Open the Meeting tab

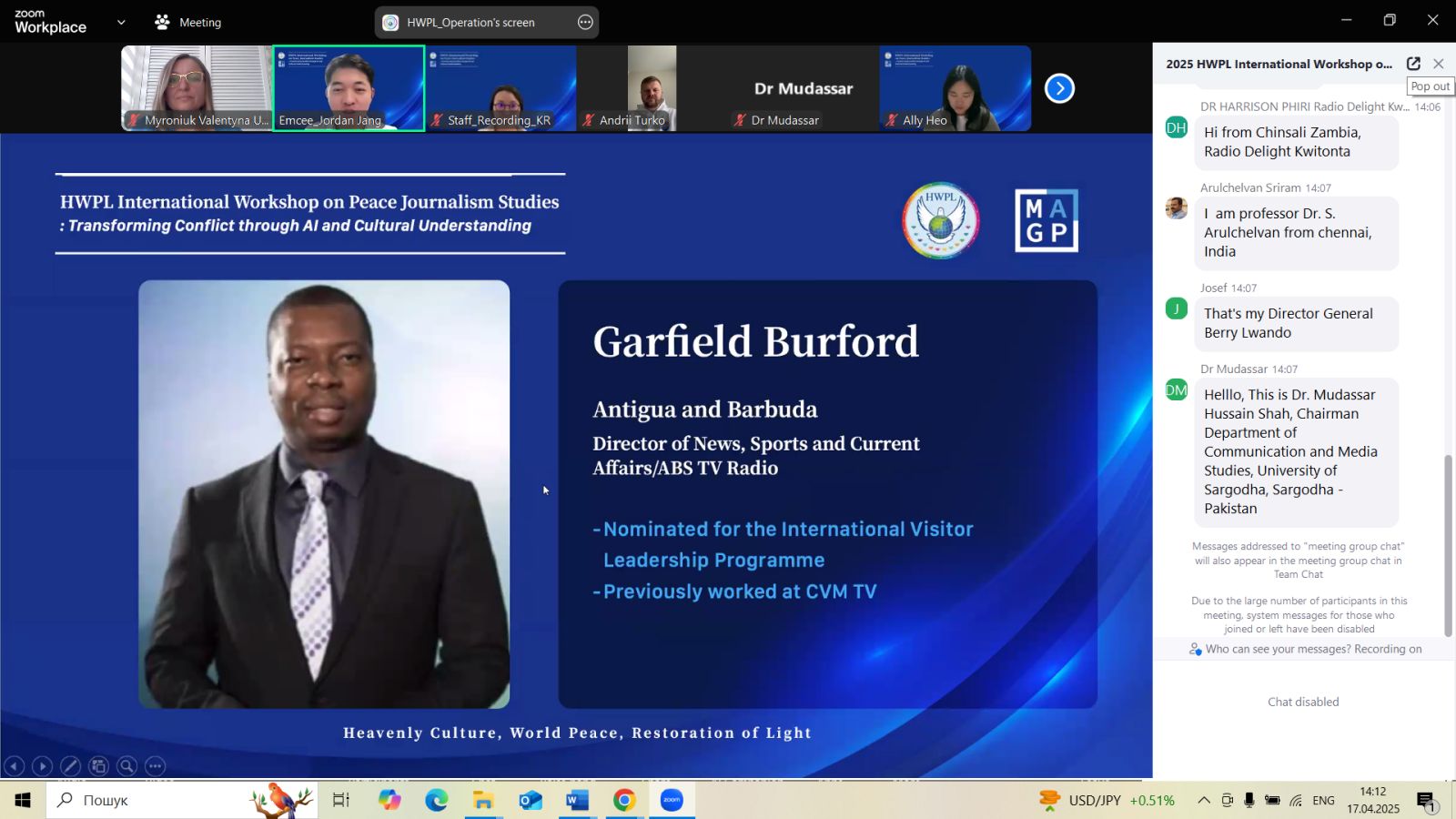188,22
